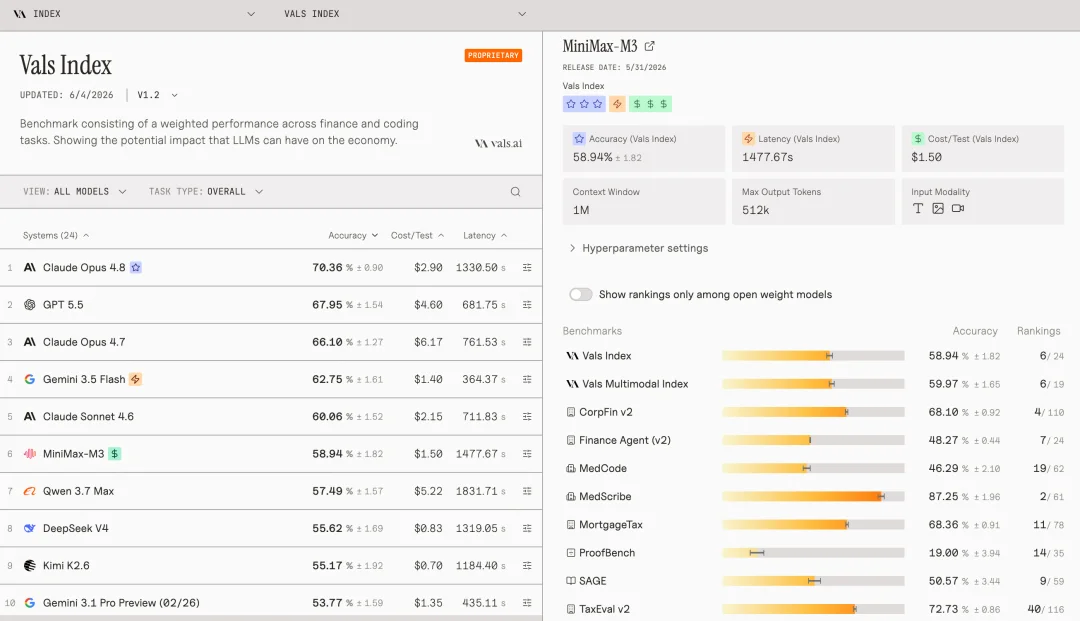Screen dimensions: 1080x621
Task: Open details icon for Claude Opus 4.8 row
Action: pos(527,267)
